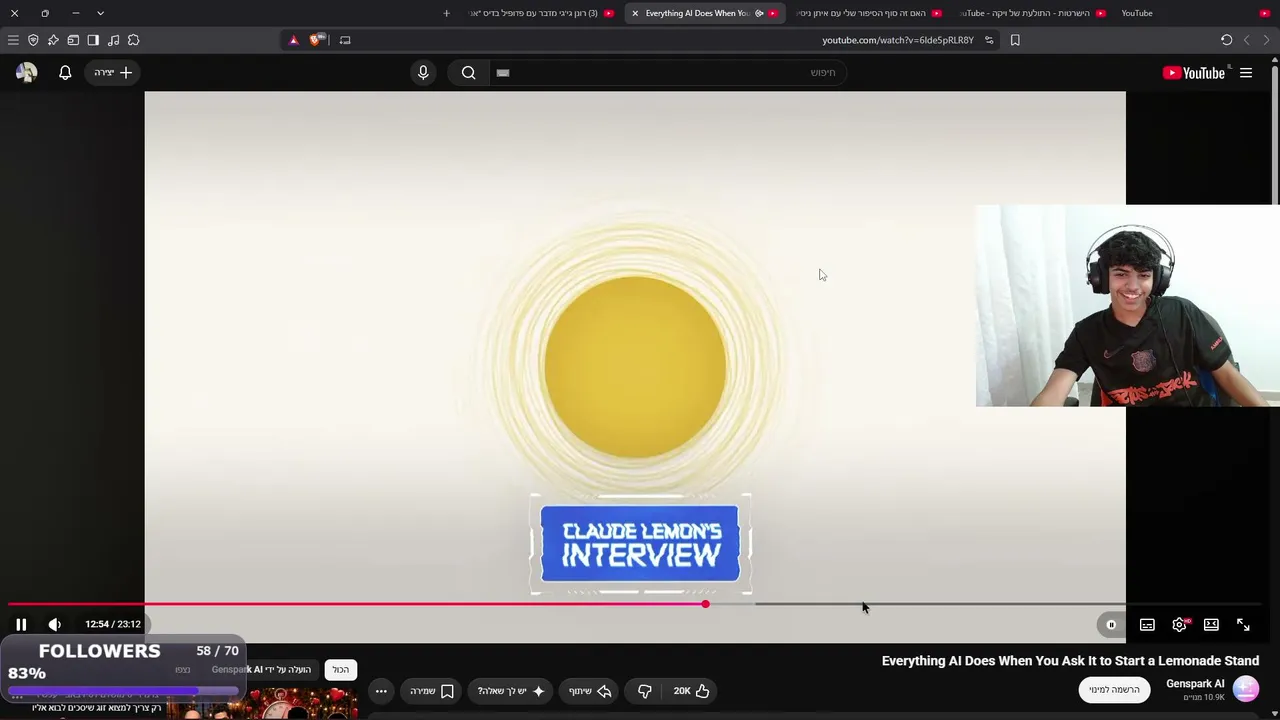Subscribe using the הרשמה למינוי button
1280x720 pixels.
(x=1114, y=690)
